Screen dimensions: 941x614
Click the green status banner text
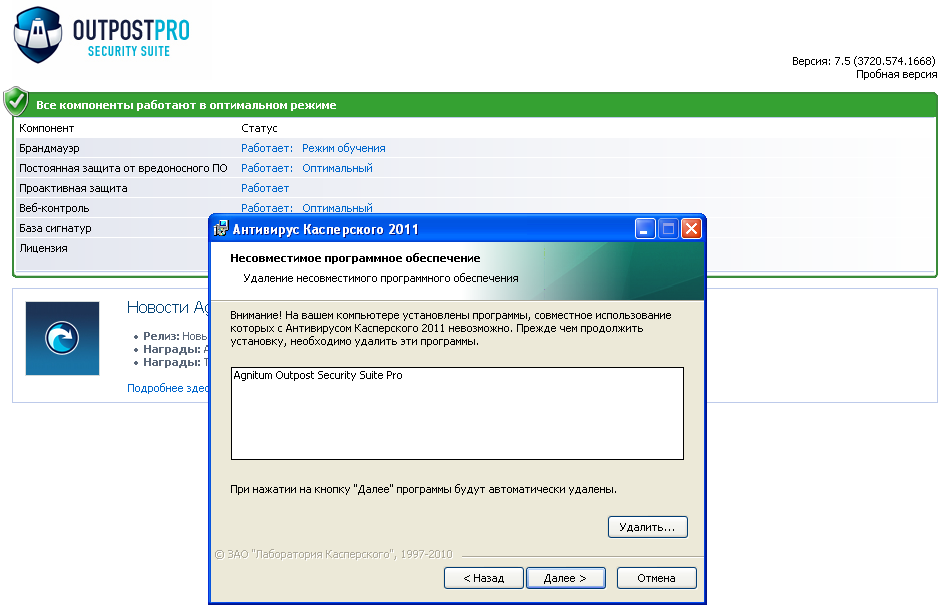click(186, 105)
